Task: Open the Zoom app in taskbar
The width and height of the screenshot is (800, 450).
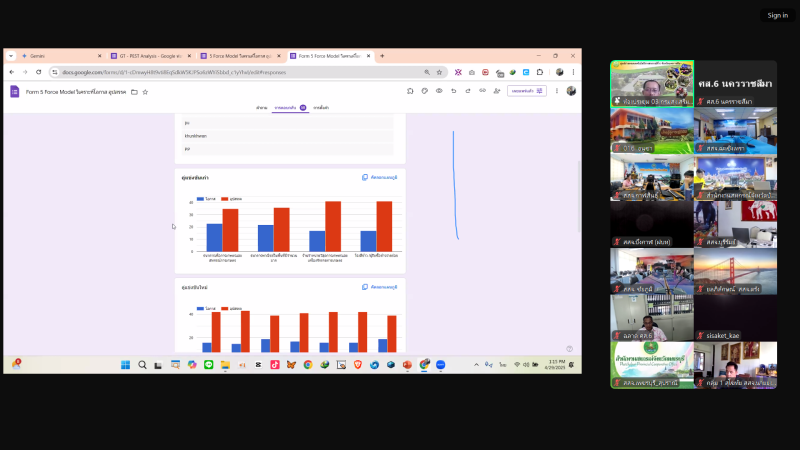Action: [441, 365]
